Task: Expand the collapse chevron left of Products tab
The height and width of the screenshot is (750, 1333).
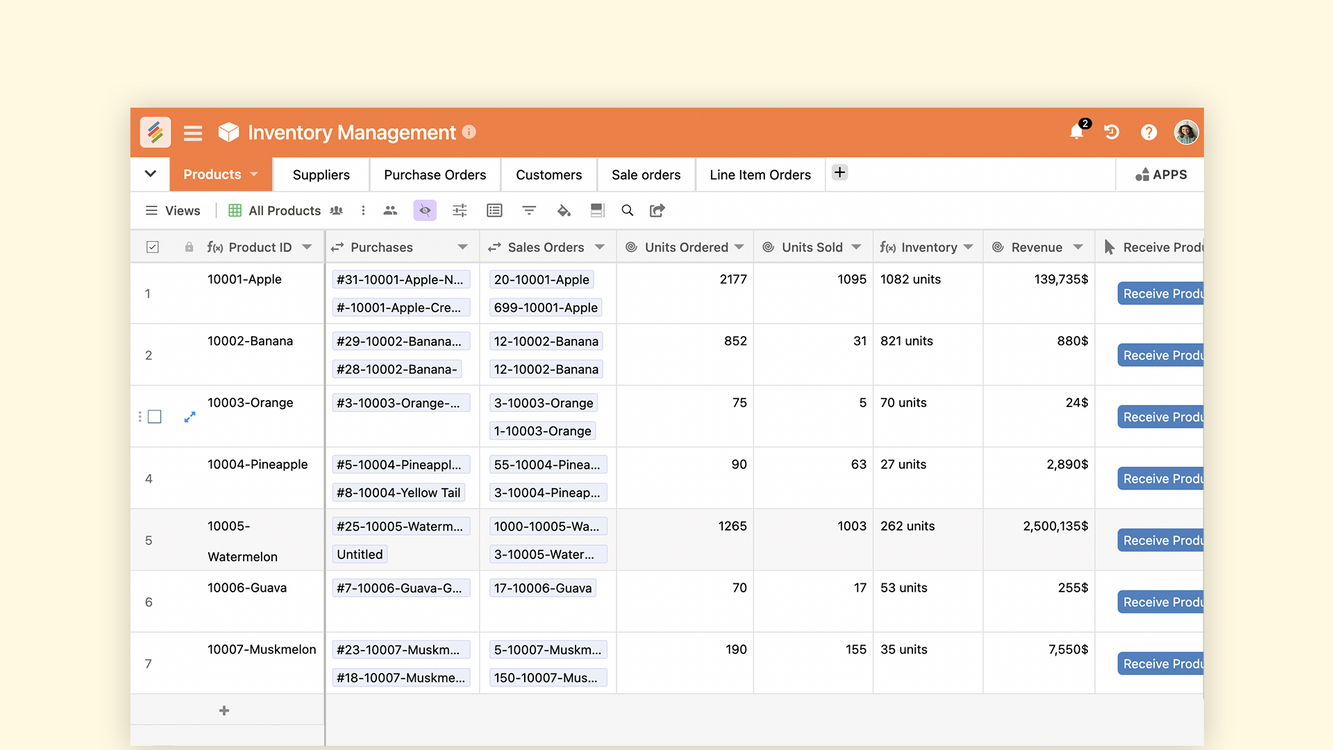Action: [x=150, y=174]
